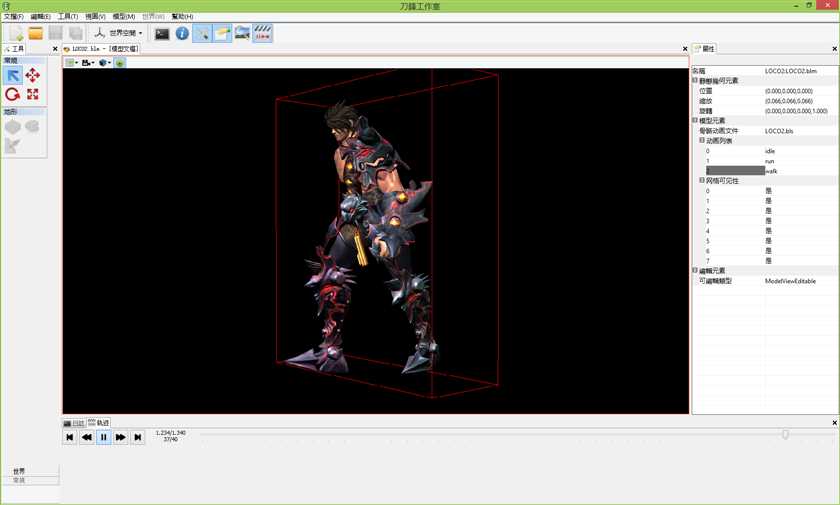840x505 pixels.
Task: Select the red move arrows tool
Action: (x=33, y=76)
